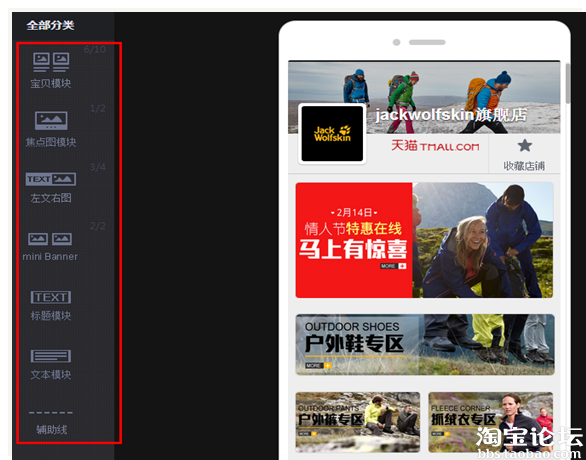
Task: Pick the mini Banner module icon
Action: coord(50,239)
